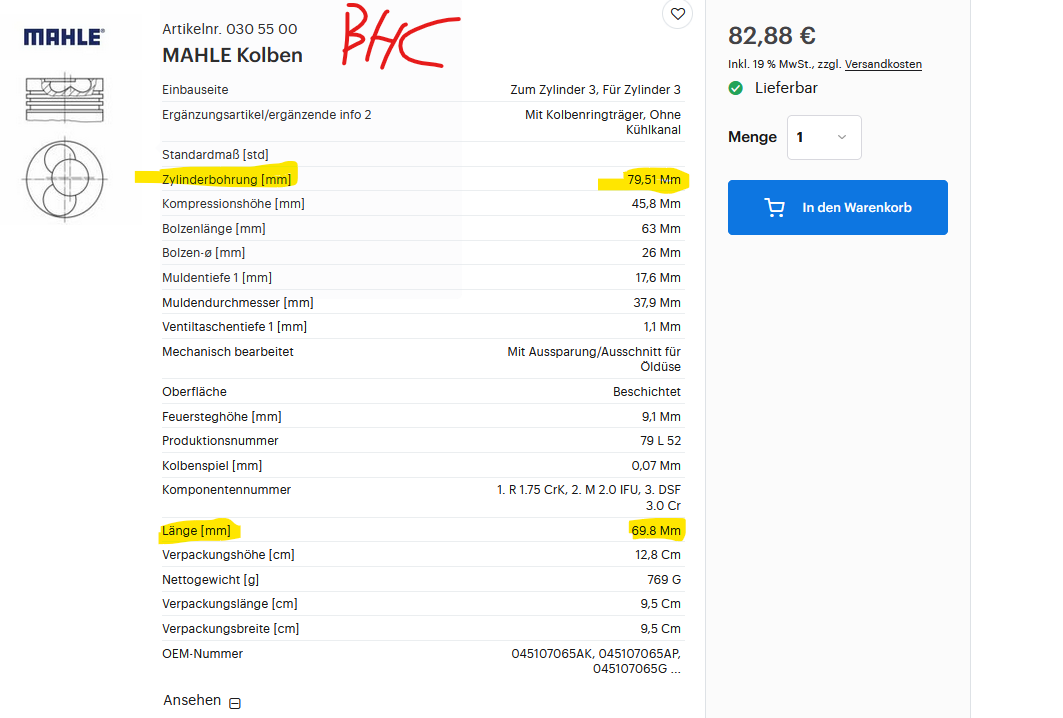Open the Menge quantity dropdown
Image resolution: width=1063 pixels, height=718 pixels.
click(x=824, y=137)
